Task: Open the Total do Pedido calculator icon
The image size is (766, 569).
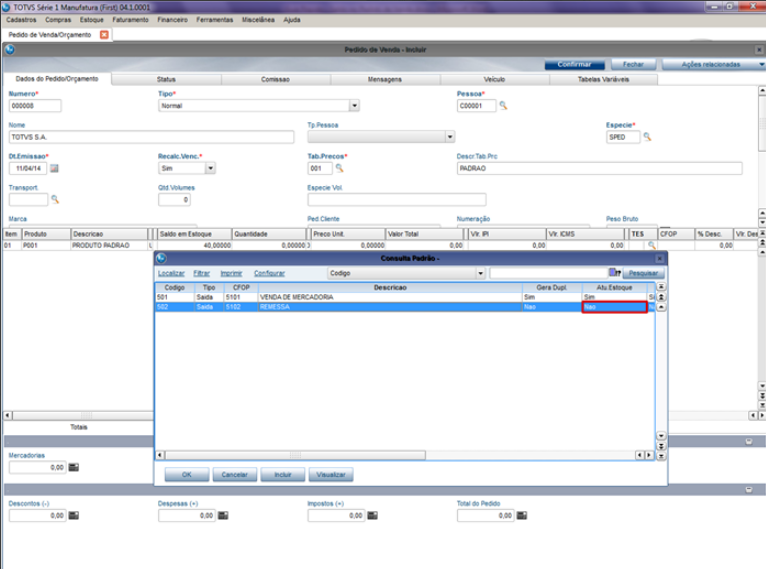Action: click(x=522, y=515)
